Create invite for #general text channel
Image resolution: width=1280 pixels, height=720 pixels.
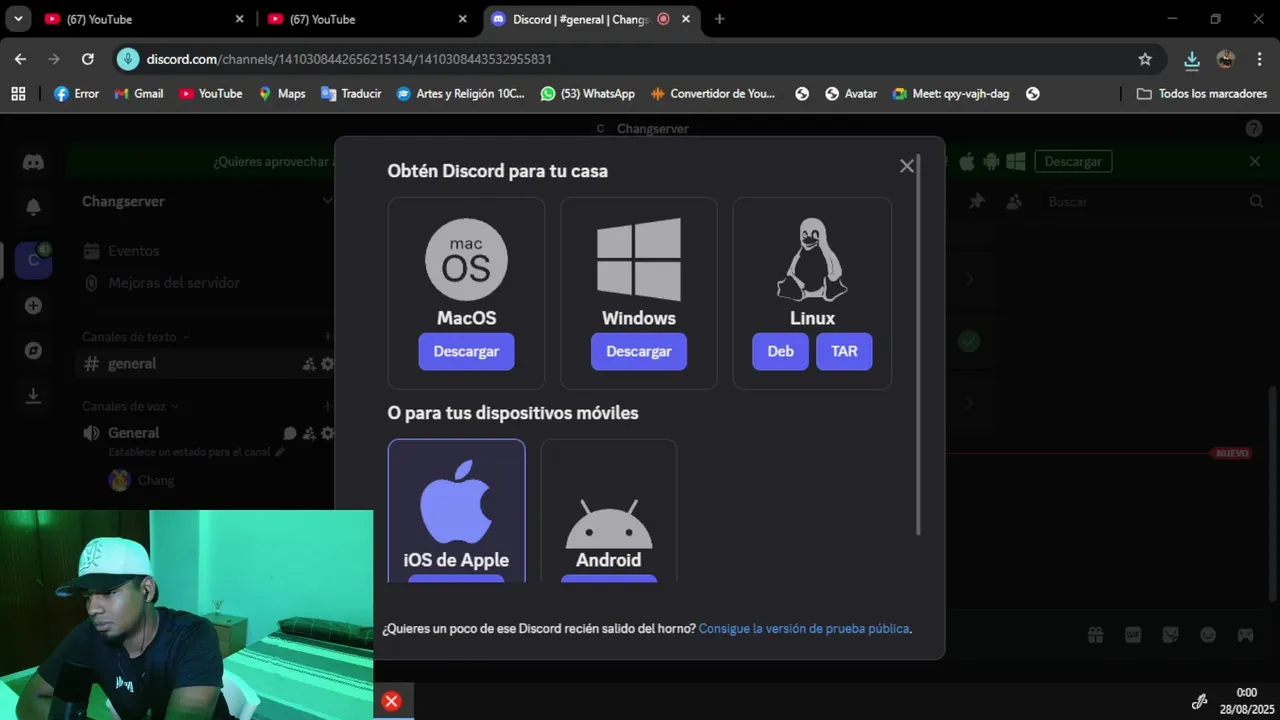pos(309,364)
